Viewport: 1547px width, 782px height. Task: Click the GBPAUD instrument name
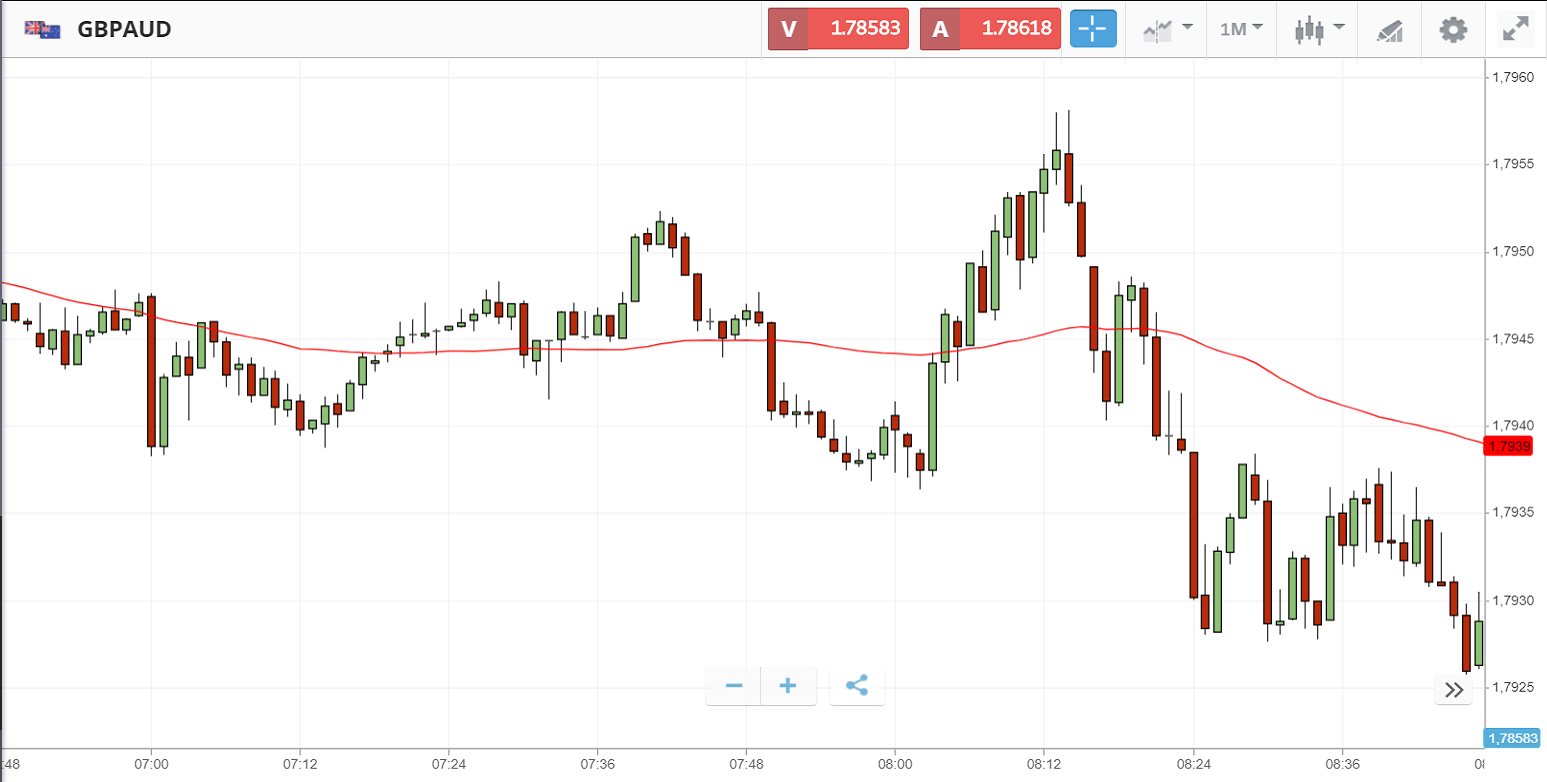click(124, 29)
